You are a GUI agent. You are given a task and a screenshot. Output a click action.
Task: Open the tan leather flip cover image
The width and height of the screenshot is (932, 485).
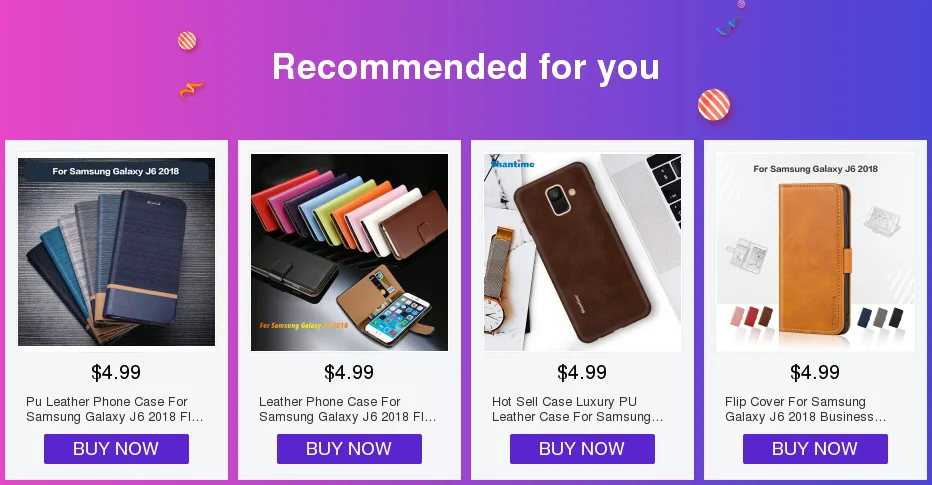pyautogui.click(x=816, y=252)
